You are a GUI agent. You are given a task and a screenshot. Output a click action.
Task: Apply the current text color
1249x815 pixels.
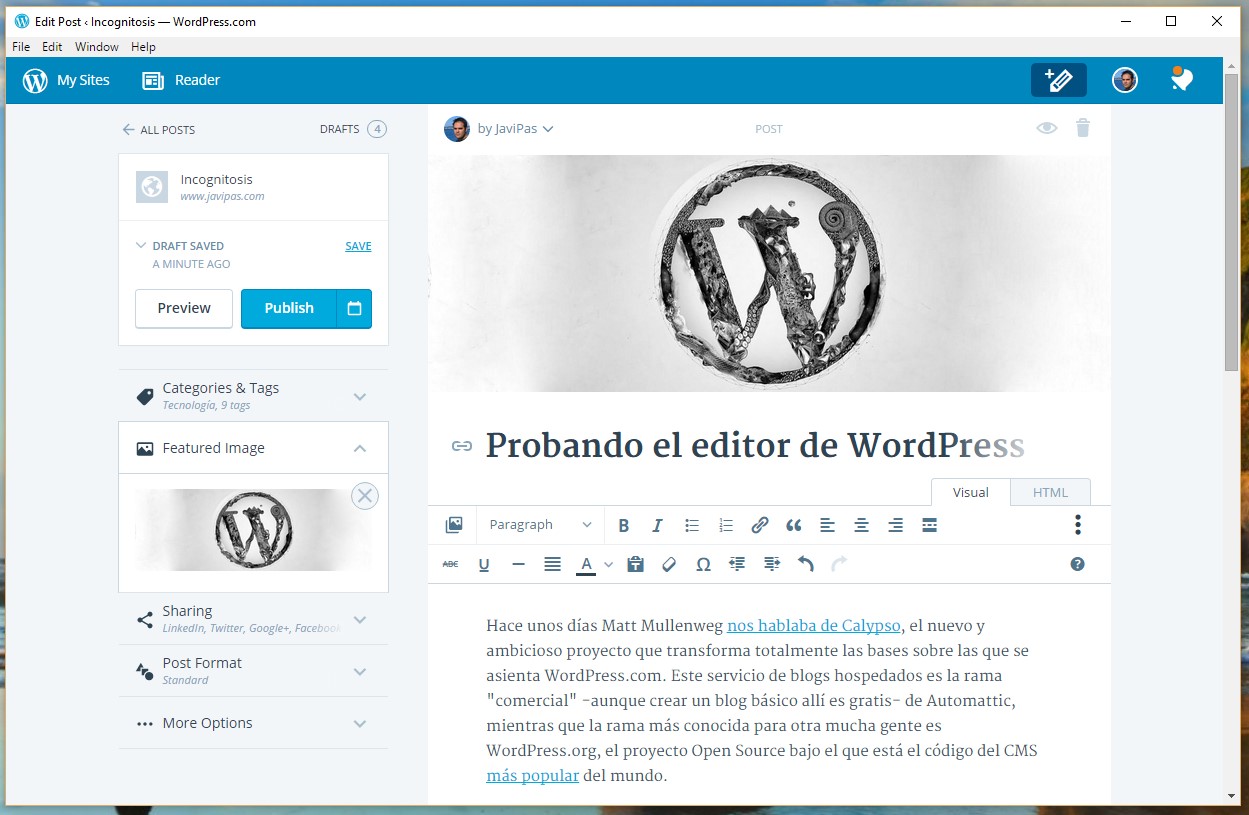tap(586, 565)
